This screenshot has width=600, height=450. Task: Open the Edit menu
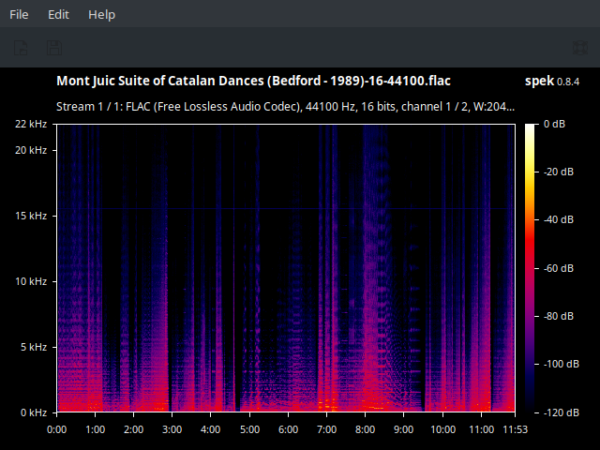pos(59,15)
